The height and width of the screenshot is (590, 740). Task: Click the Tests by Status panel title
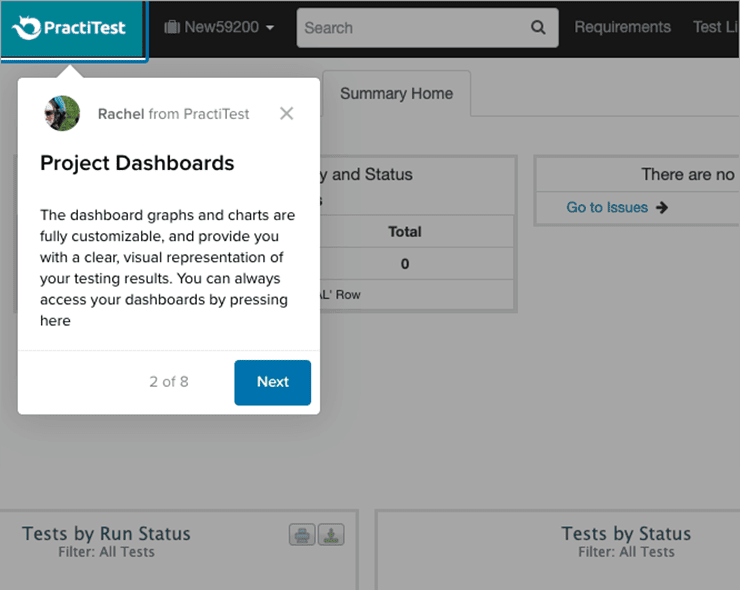(625, 533)
